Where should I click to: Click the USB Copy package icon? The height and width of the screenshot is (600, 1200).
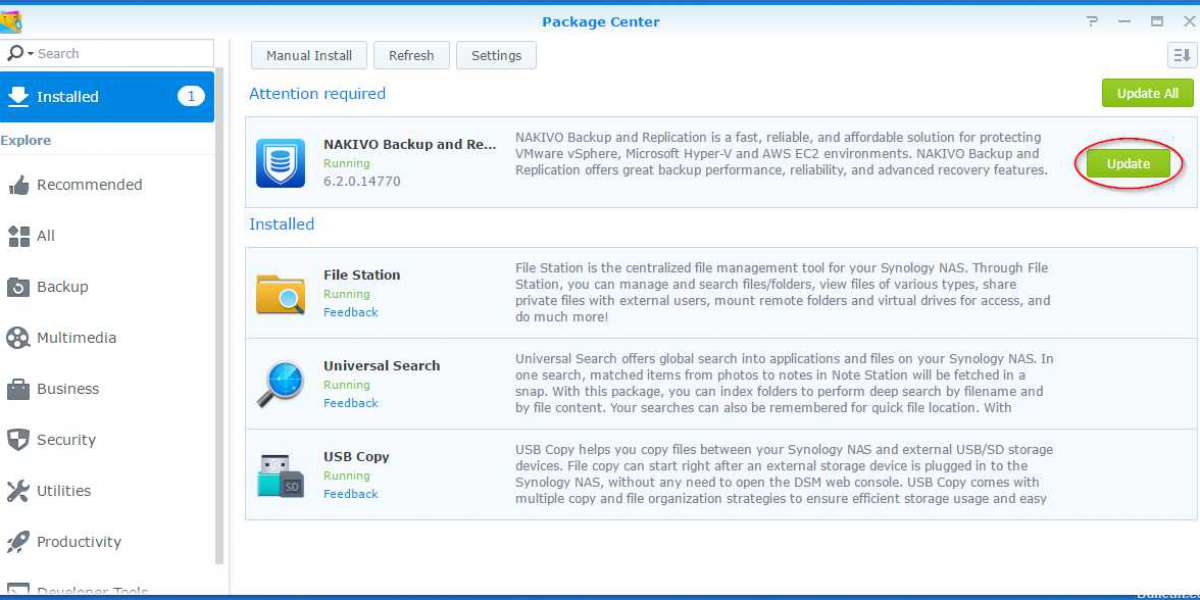[x=280, y=475]
